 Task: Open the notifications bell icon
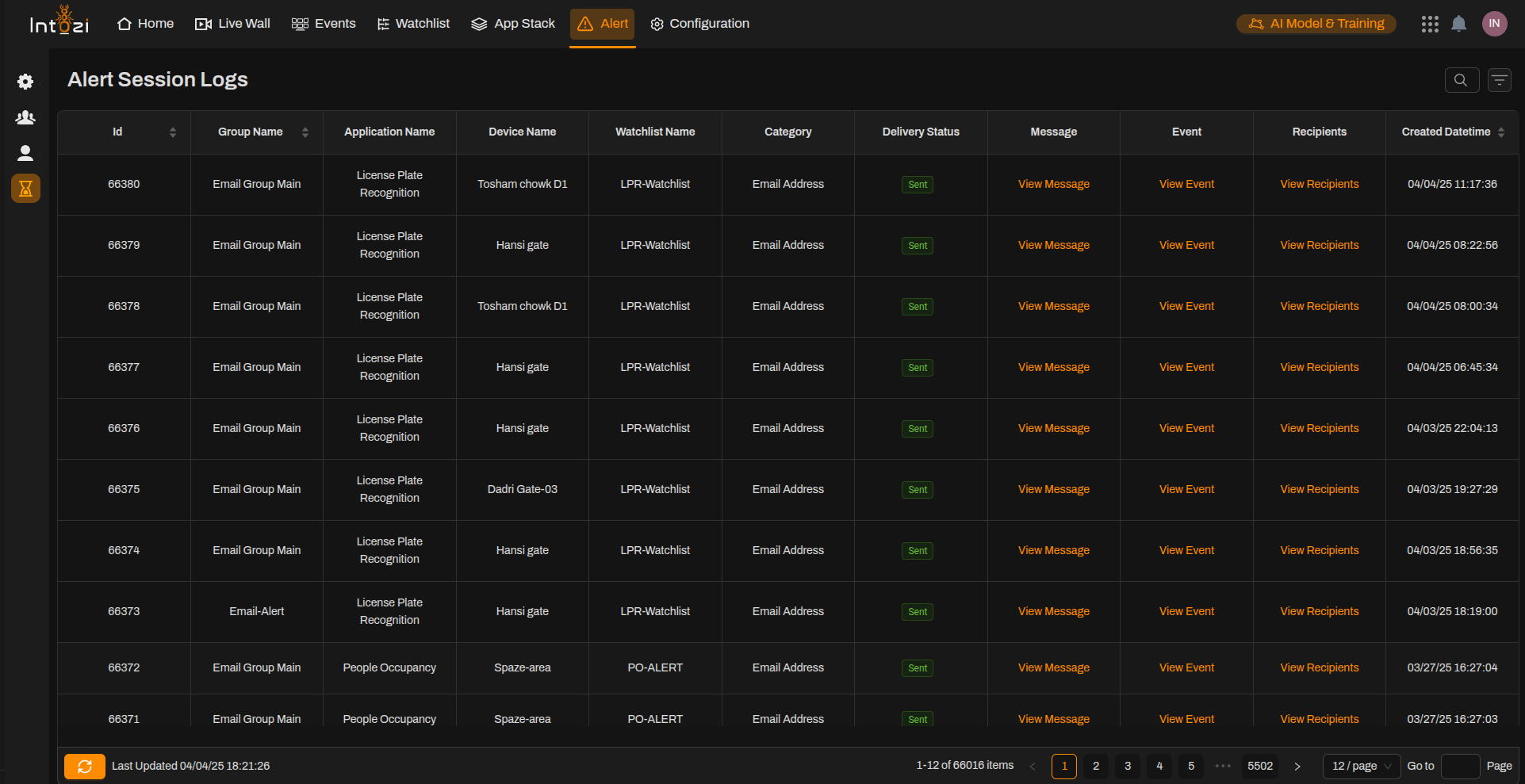[1459, 24]
